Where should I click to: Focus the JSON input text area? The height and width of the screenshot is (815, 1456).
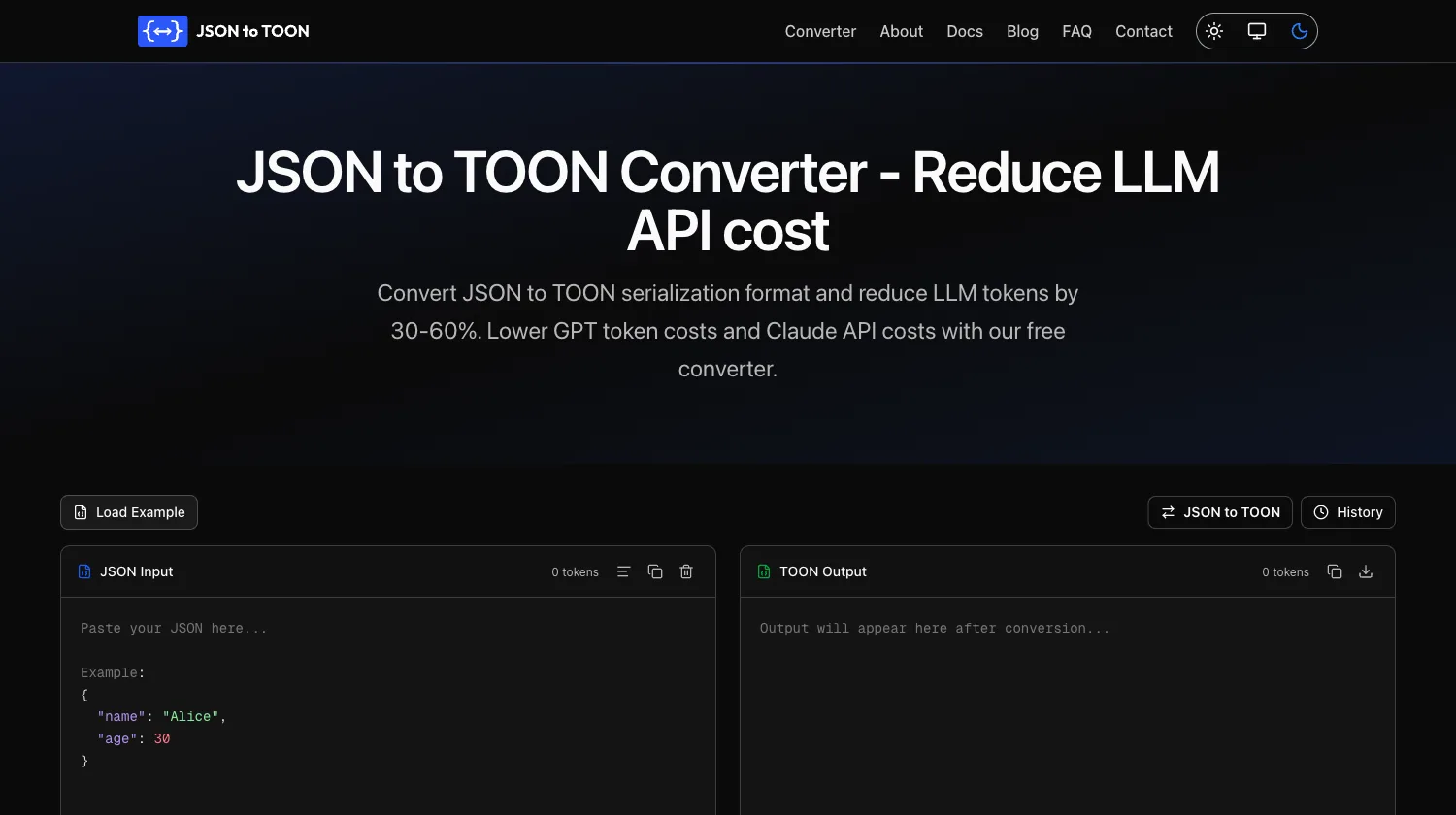388,706
